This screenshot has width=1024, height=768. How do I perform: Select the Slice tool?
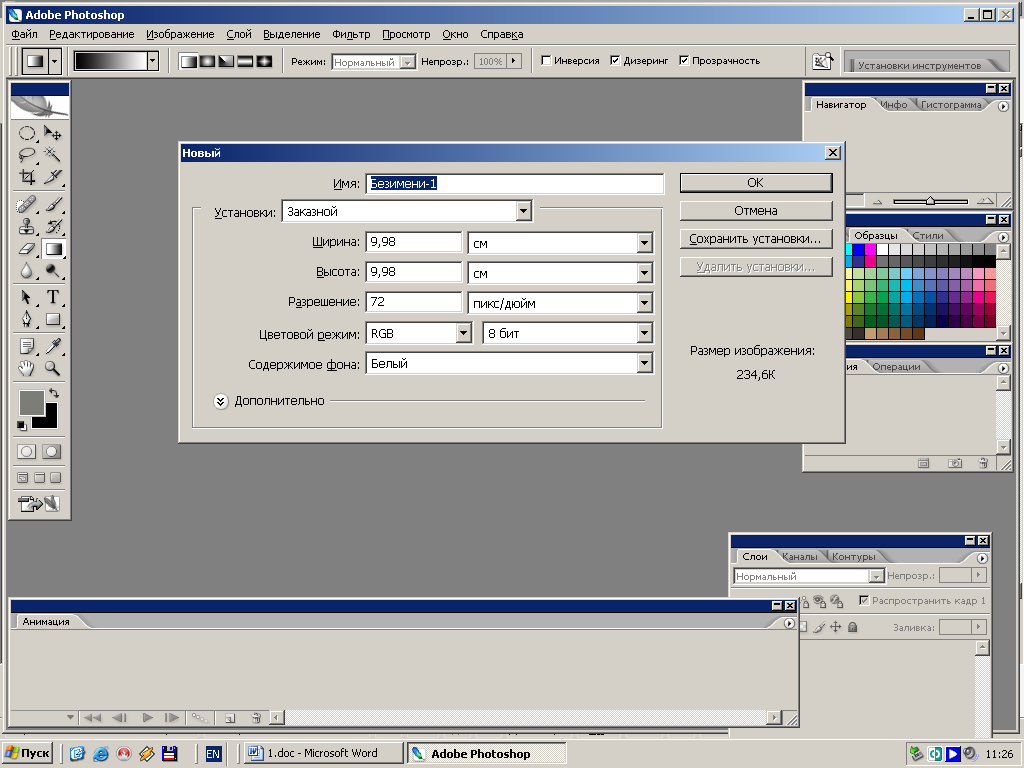52,176
